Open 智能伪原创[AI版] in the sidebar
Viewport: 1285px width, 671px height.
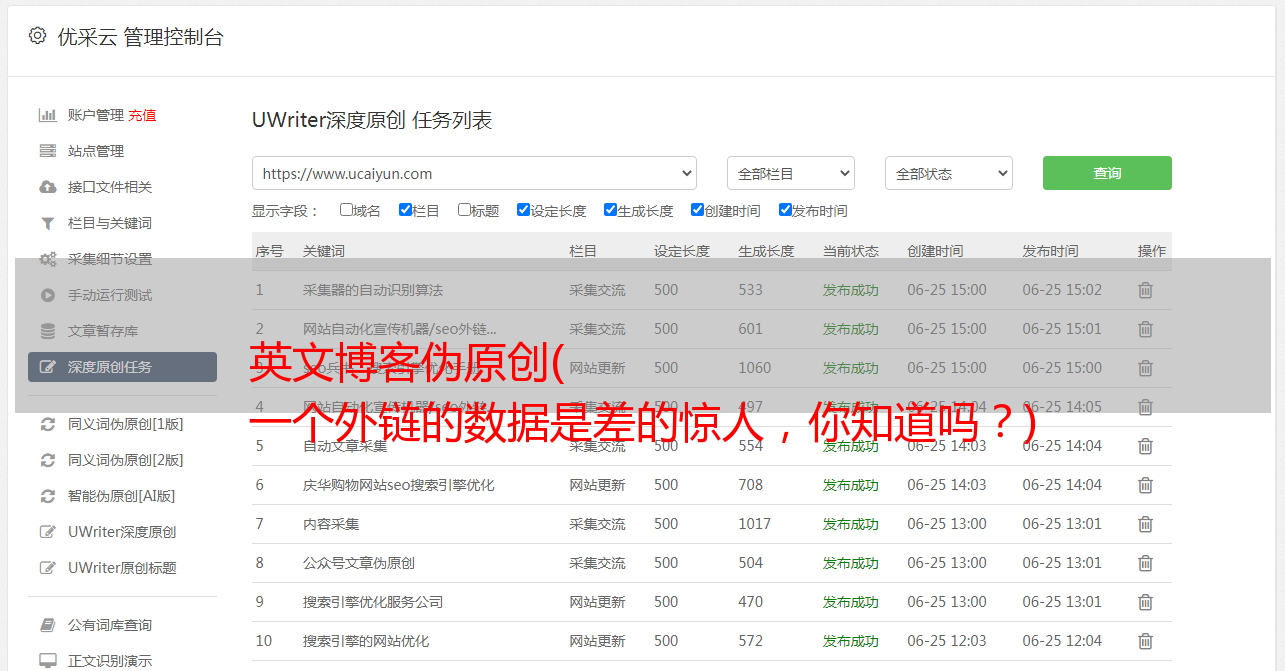tap(121, 496)
